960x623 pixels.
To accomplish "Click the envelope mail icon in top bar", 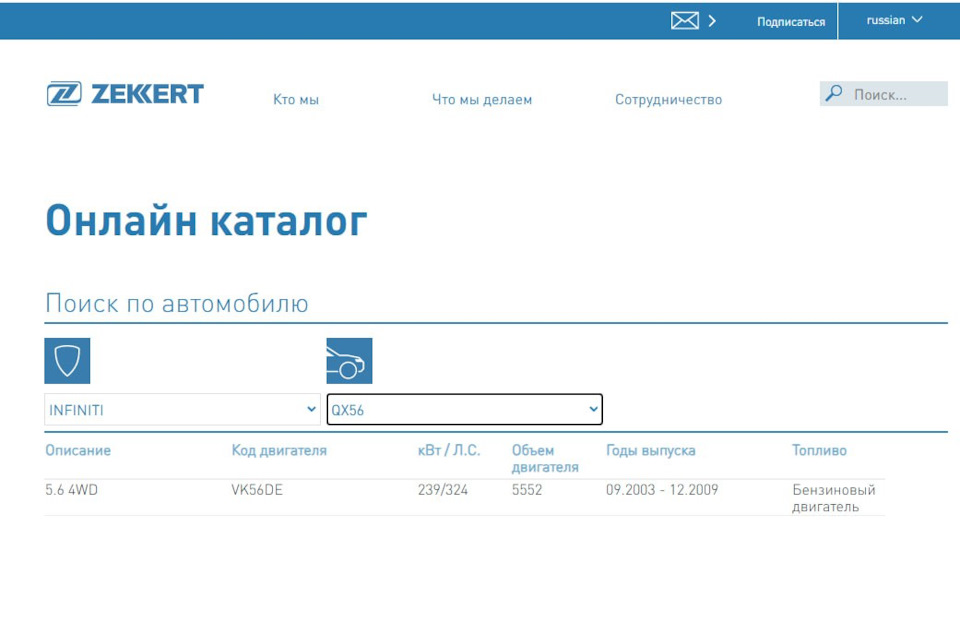I will pos(684,19).
